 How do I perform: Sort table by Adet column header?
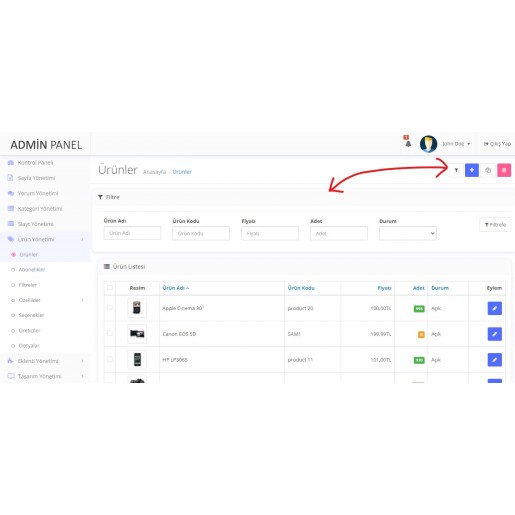pyautogui.click(x=419, y=288)
